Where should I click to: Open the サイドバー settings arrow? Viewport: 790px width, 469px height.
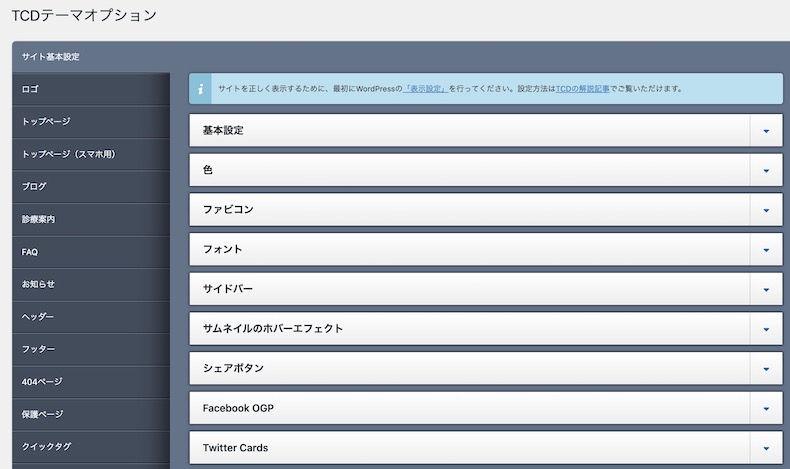click(766, 289)
